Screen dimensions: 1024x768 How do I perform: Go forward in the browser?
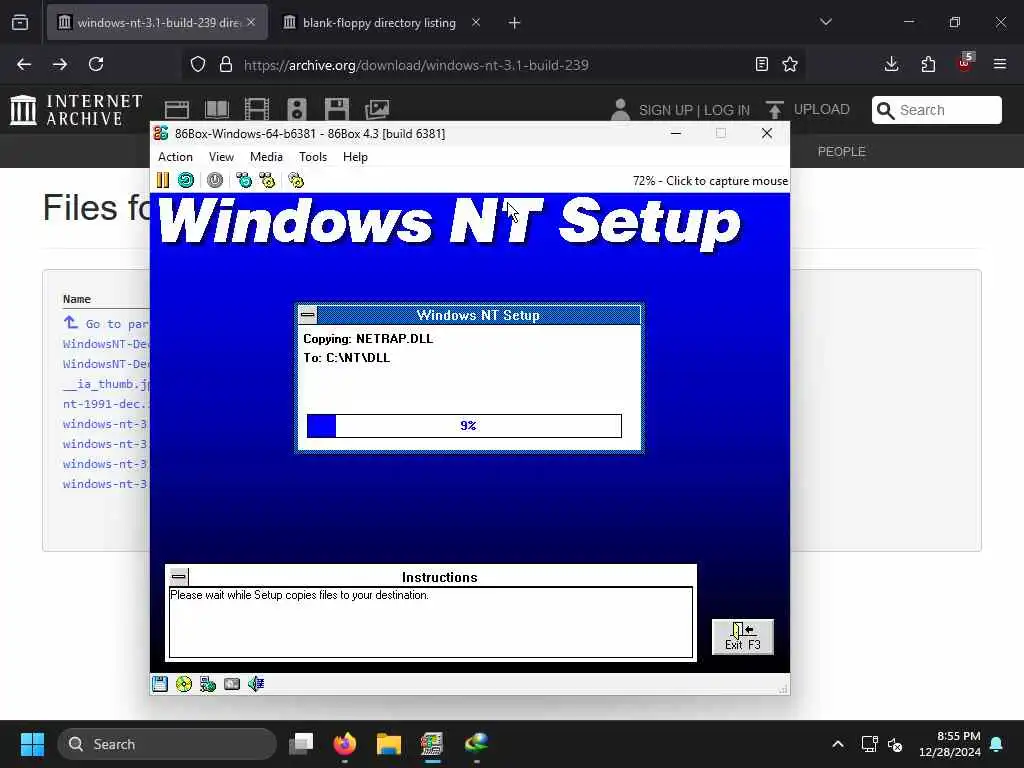(60, 64)
